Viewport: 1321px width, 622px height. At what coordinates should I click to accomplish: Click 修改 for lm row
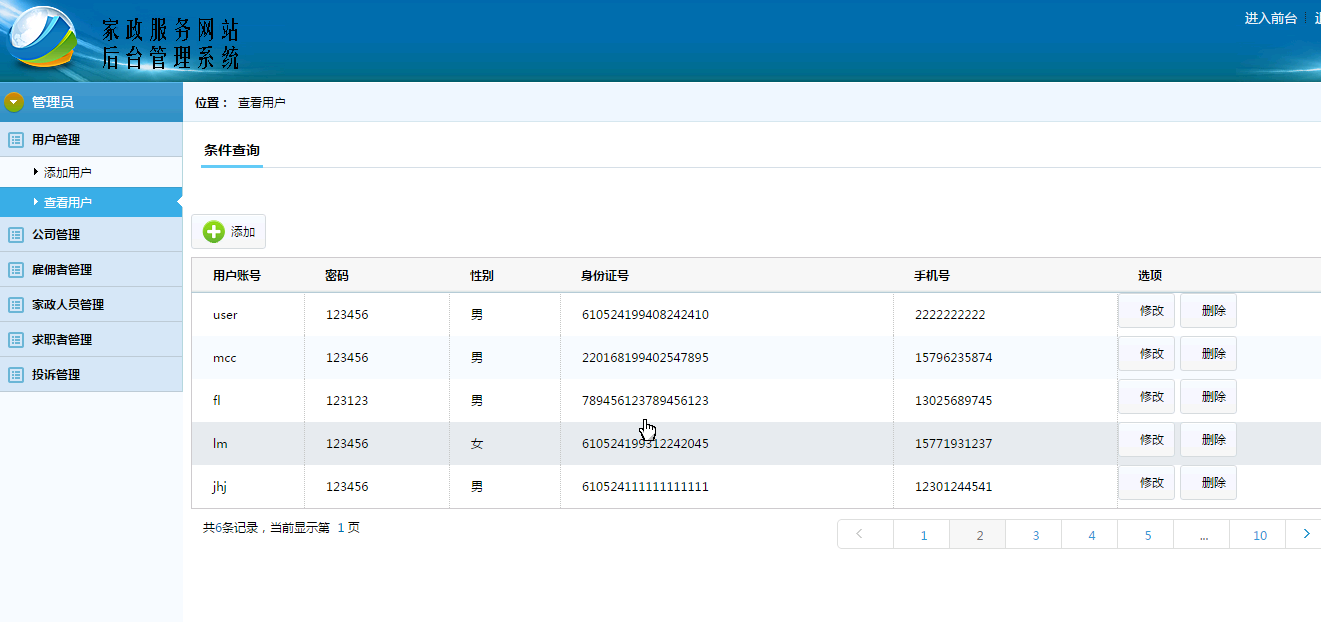click(x=1147, y=439)
